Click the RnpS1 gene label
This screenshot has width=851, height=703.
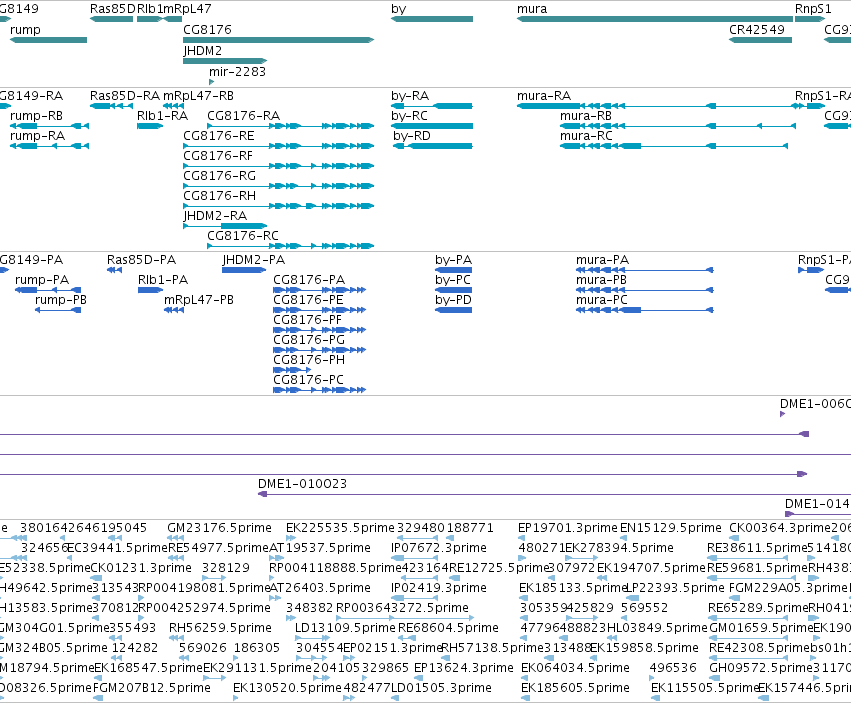(x=813, y=9)
